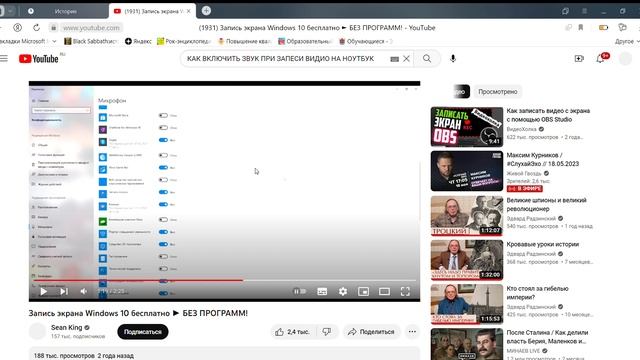
Task: Expand the закладки Microsoft folder arrow
Action: (54, 41)
